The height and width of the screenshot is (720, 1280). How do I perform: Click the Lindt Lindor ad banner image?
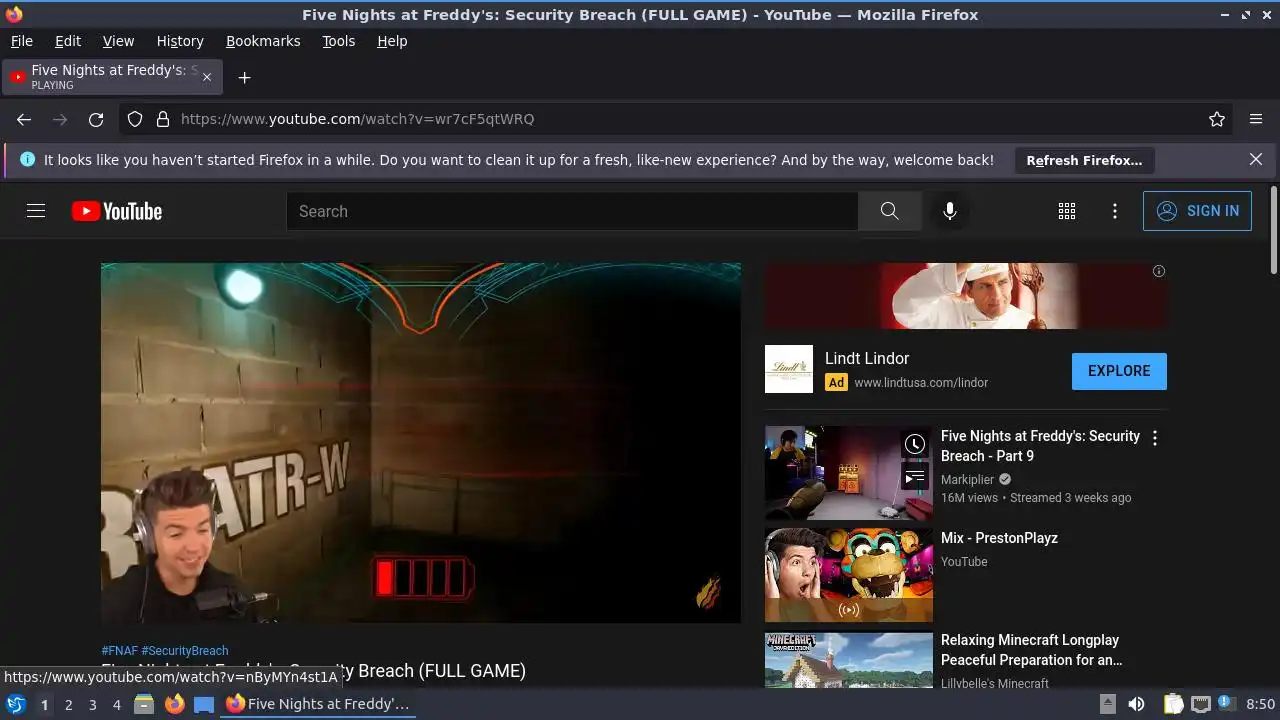[966, 296]
